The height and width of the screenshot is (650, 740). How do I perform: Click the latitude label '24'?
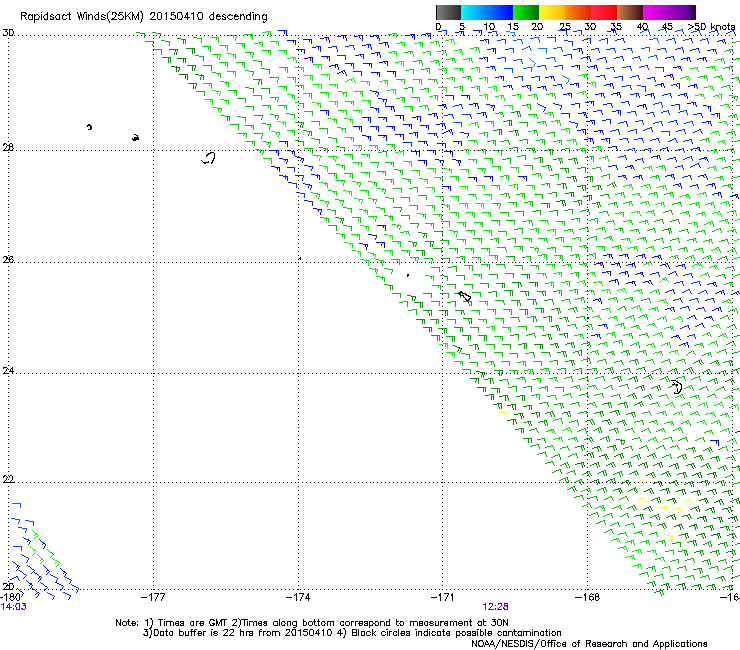(8, 371)
